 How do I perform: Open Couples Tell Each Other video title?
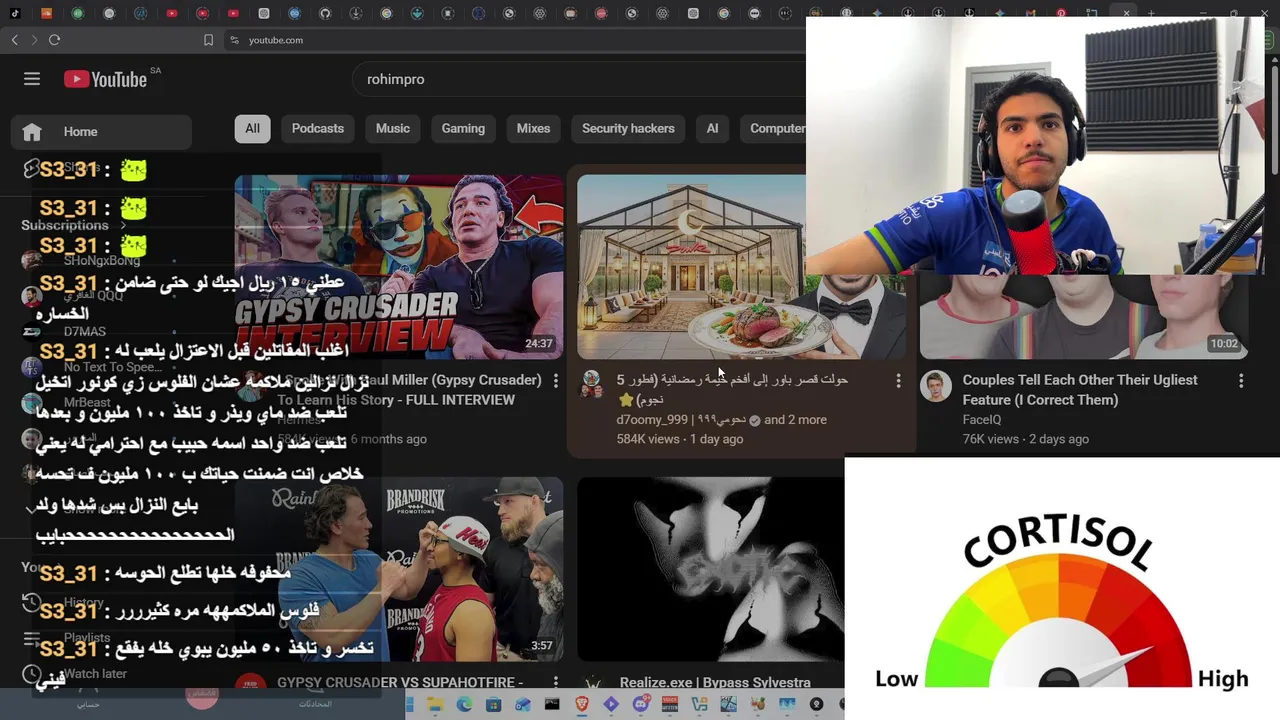(x=1080, y=390)
